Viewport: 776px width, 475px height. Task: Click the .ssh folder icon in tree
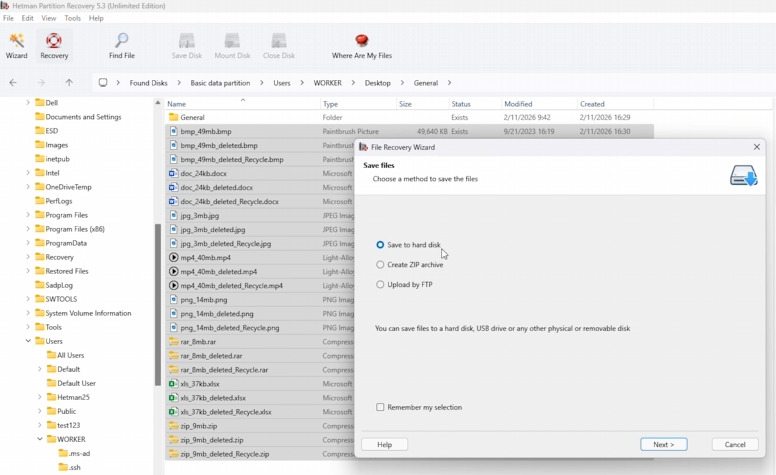(63, 467)
